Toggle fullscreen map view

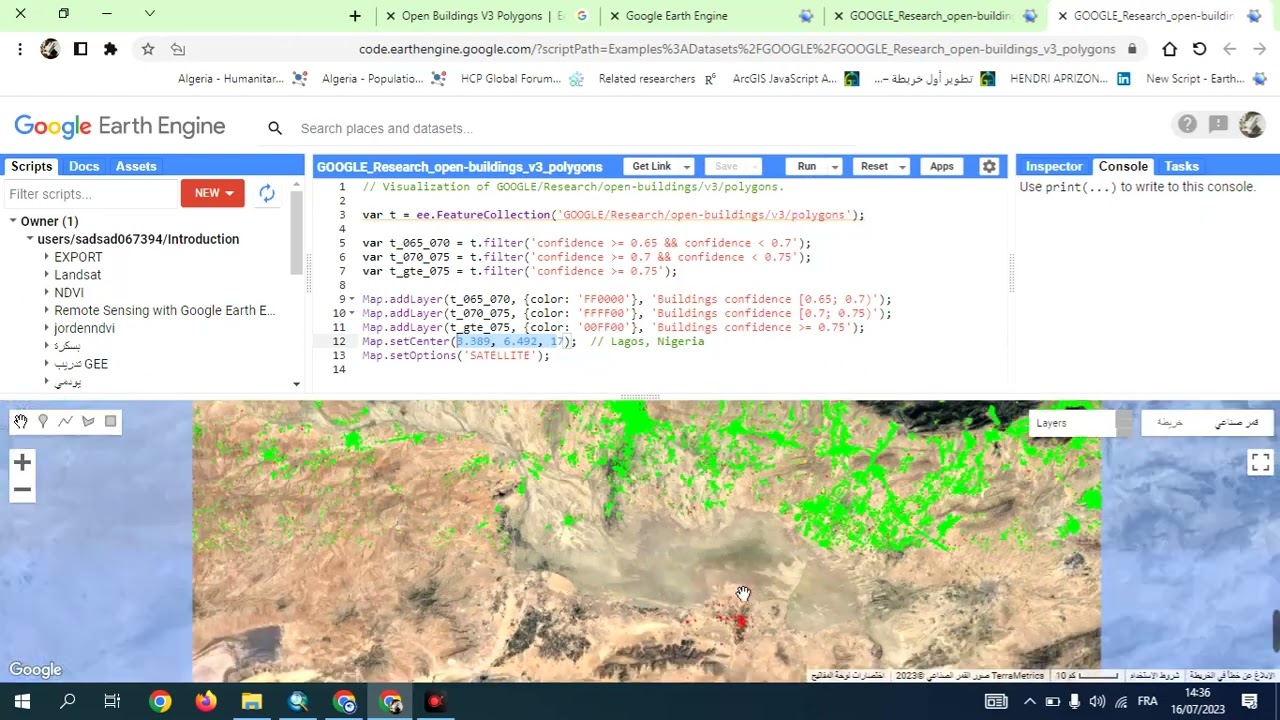1260,462
